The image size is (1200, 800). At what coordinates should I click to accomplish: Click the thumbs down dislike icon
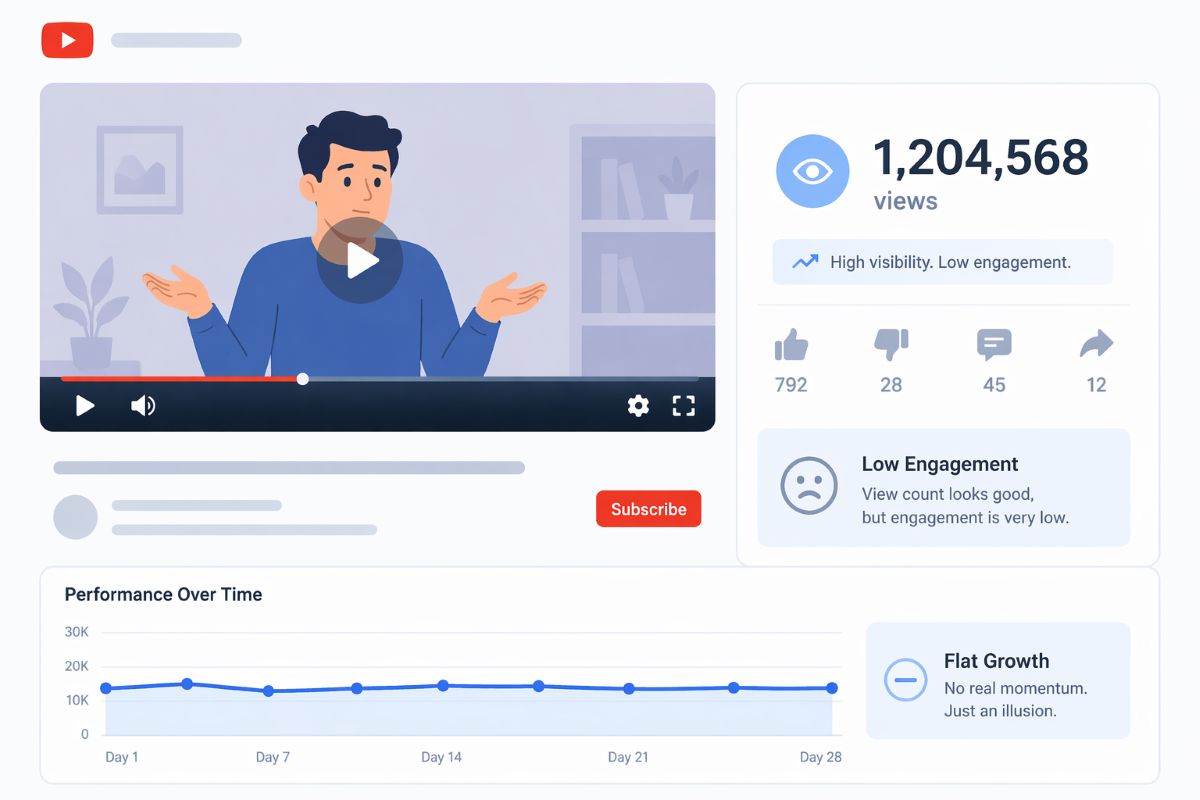pos(891,345)
